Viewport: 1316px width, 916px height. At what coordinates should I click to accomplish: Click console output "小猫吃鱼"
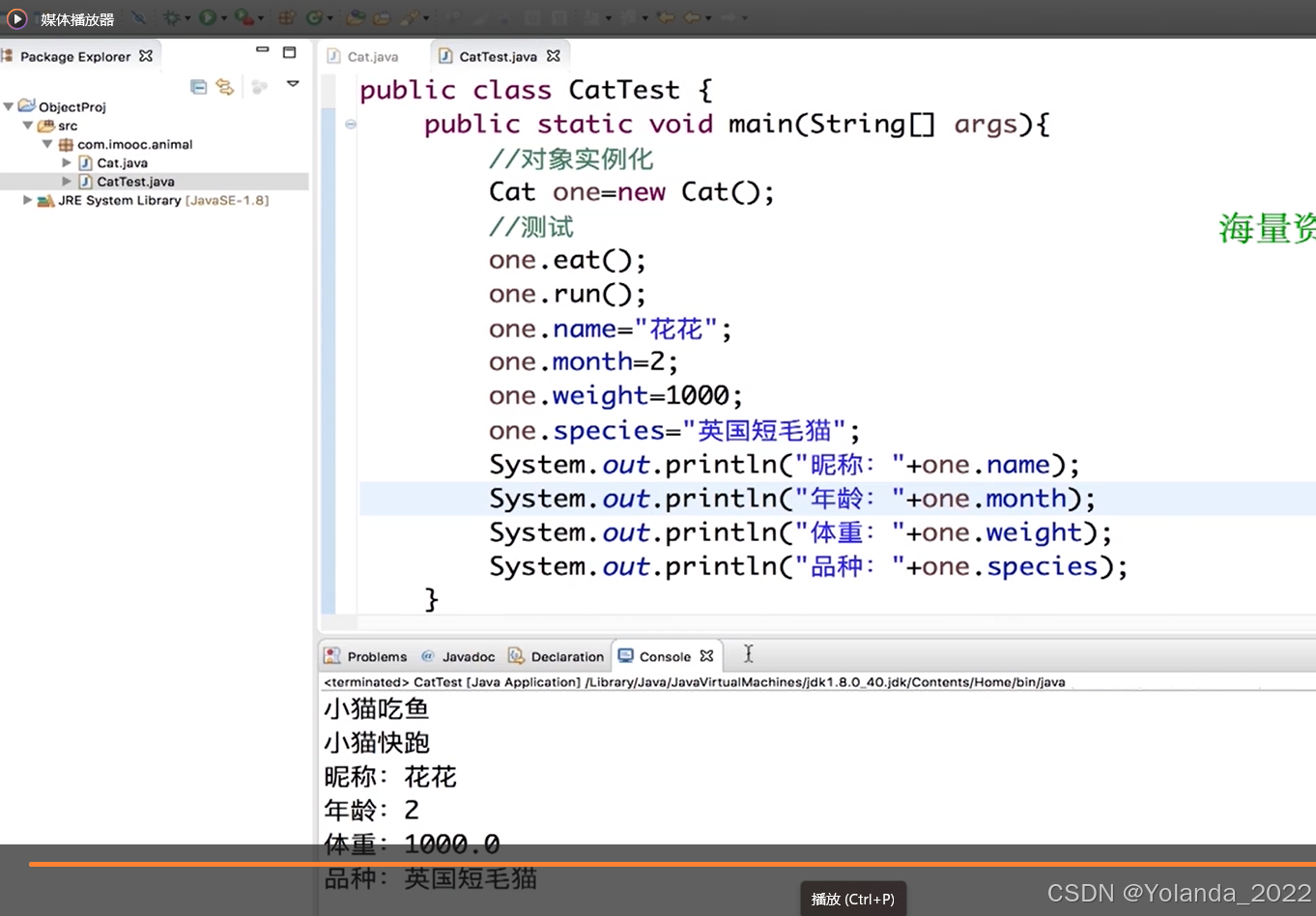[376, 708]
